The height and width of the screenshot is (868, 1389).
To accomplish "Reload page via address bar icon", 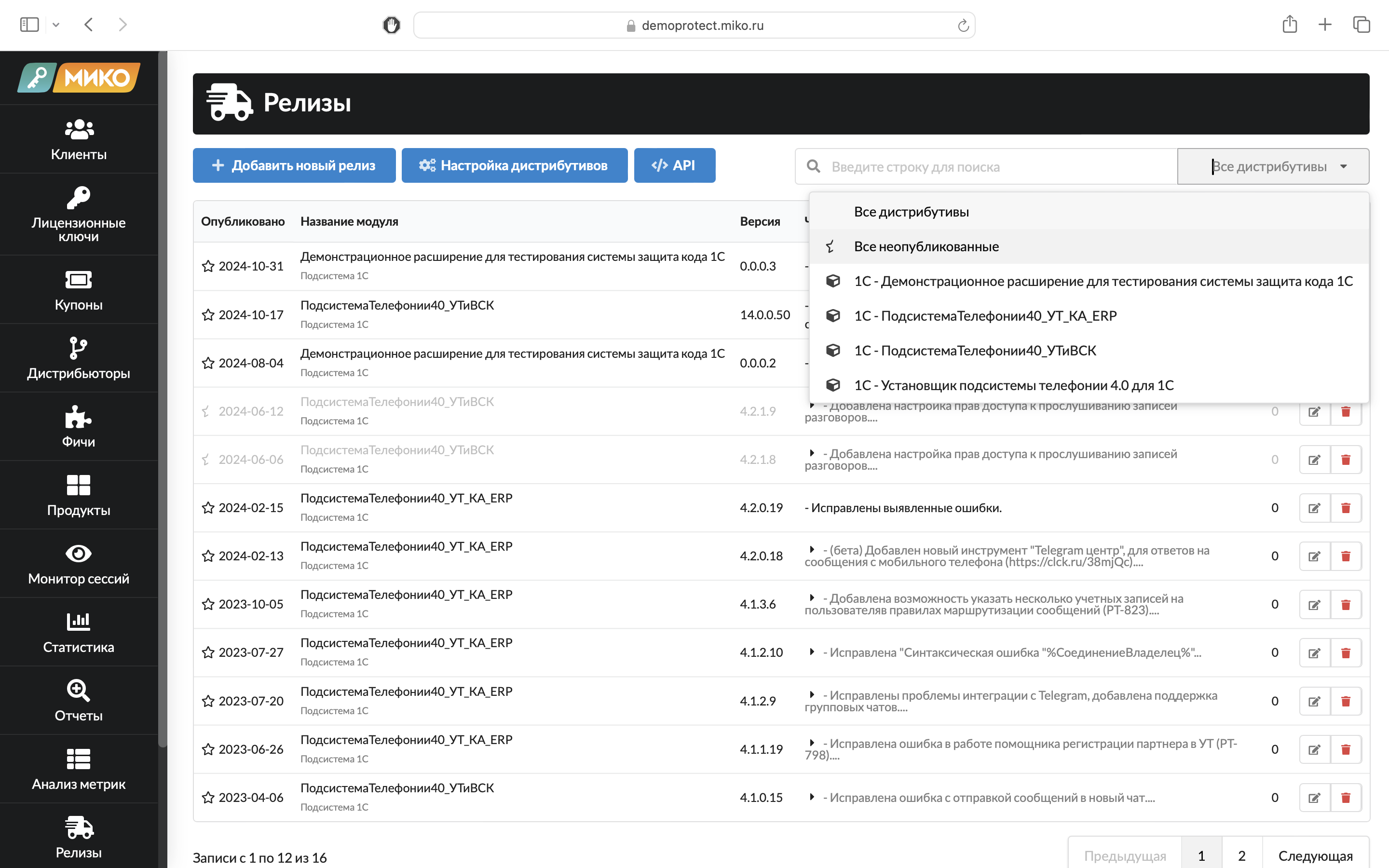I will (963, 25).
